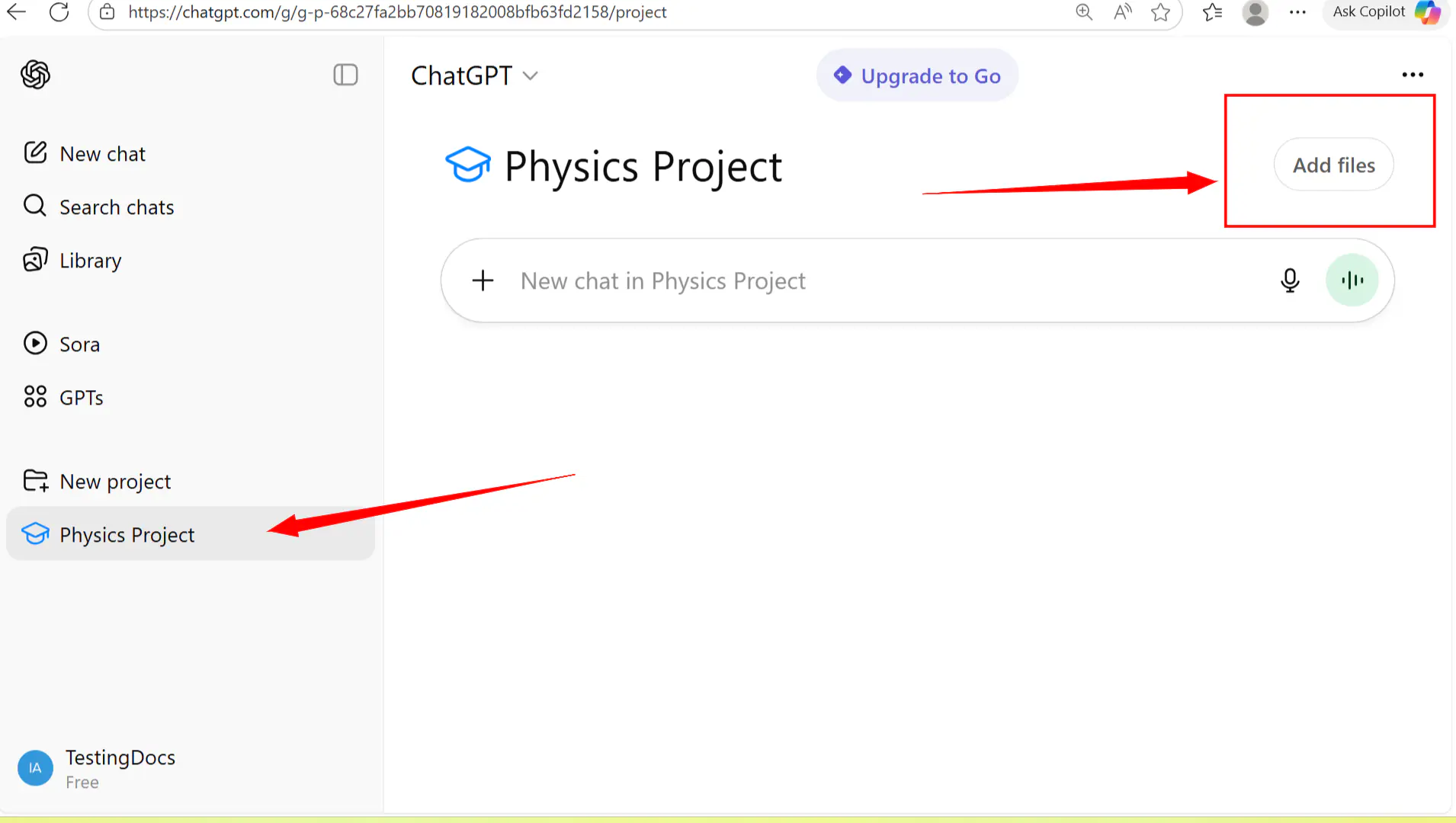Add page to favorites with star icon
This screenshot has height=823, width=1456.
(x=1160, y=11)
